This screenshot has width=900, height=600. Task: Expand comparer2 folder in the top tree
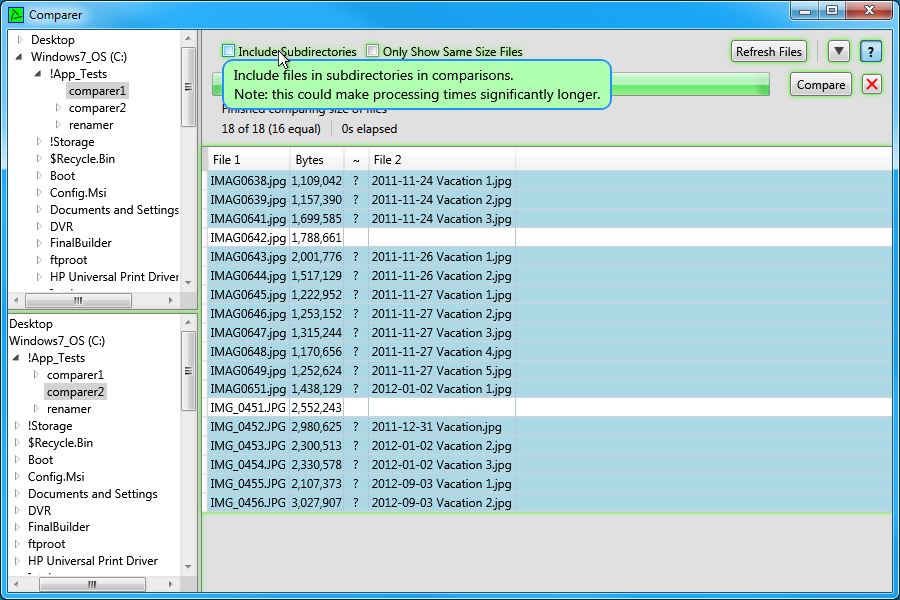(x=58, y=108)
